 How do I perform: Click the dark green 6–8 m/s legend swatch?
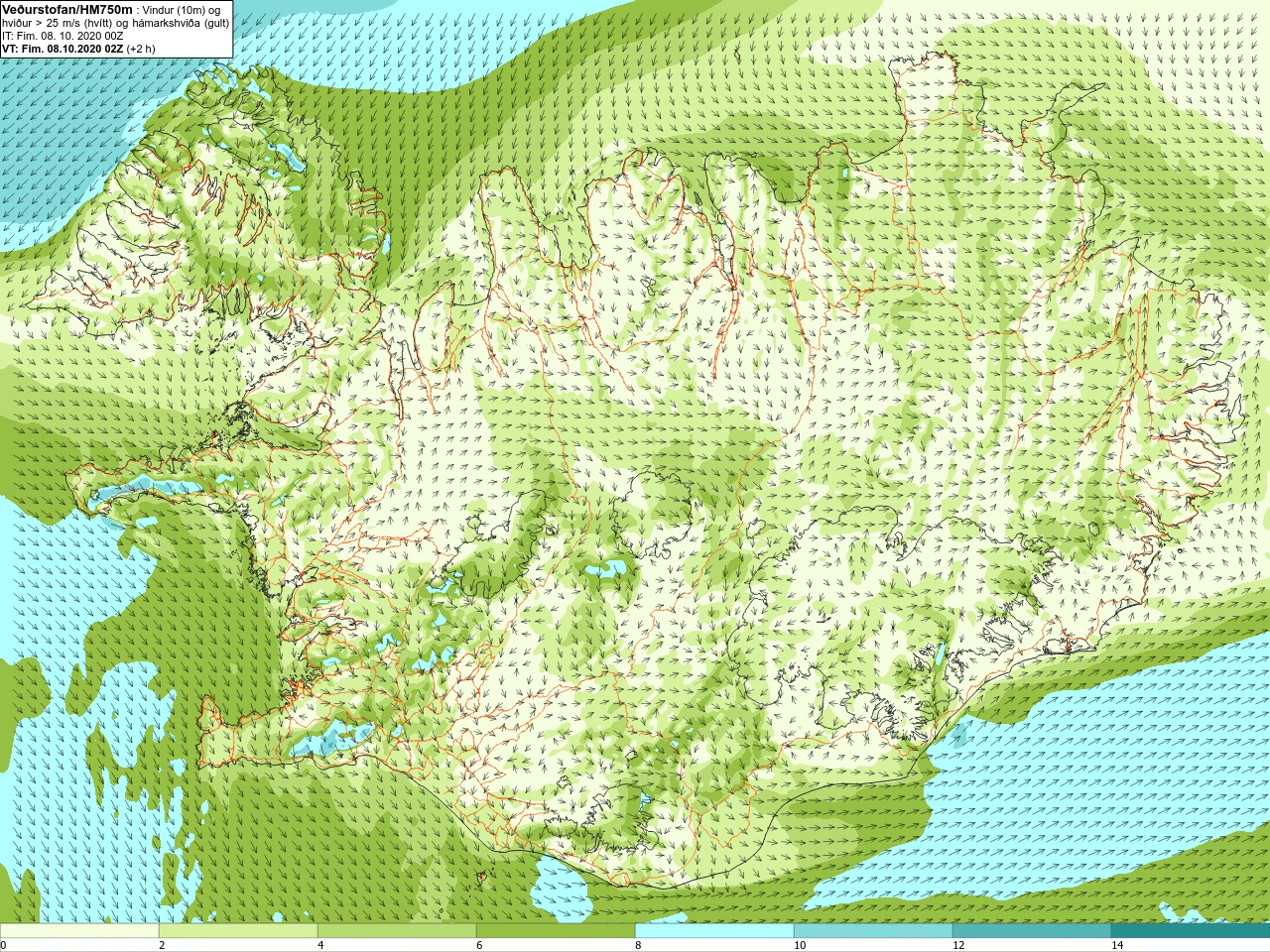pyautogui.click(x=556, y=931)
